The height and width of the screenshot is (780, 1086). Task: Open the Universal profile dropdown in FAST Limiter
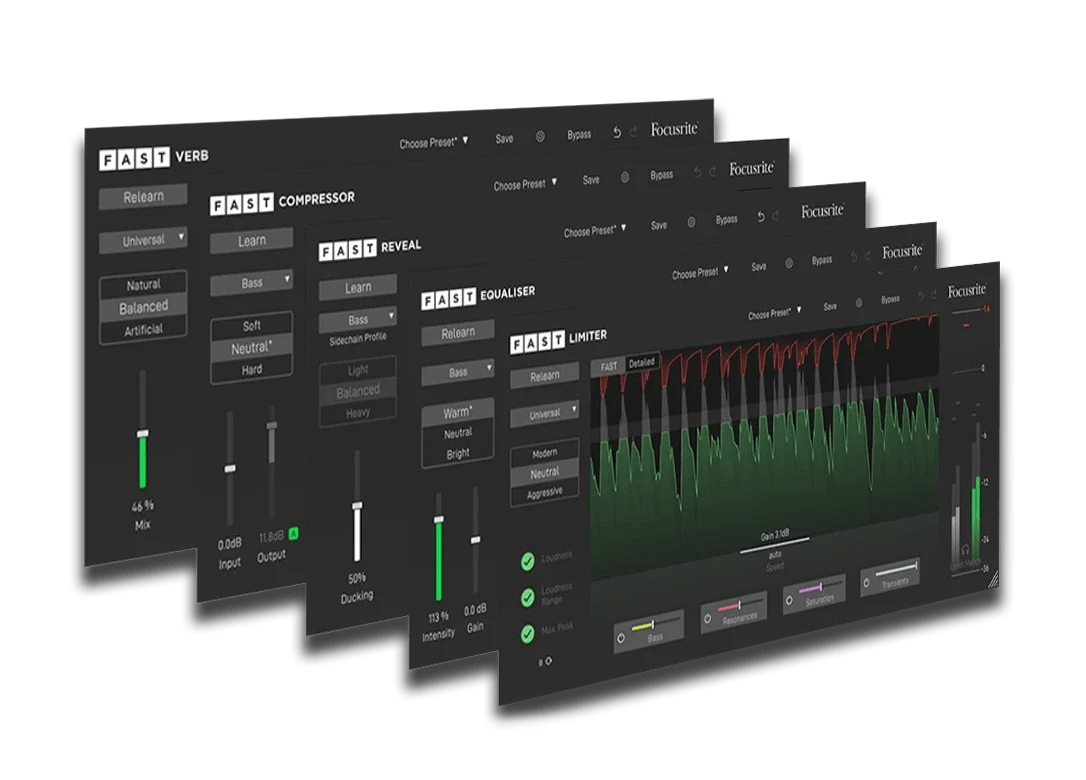pyautogui.click(x=544, y=414)
